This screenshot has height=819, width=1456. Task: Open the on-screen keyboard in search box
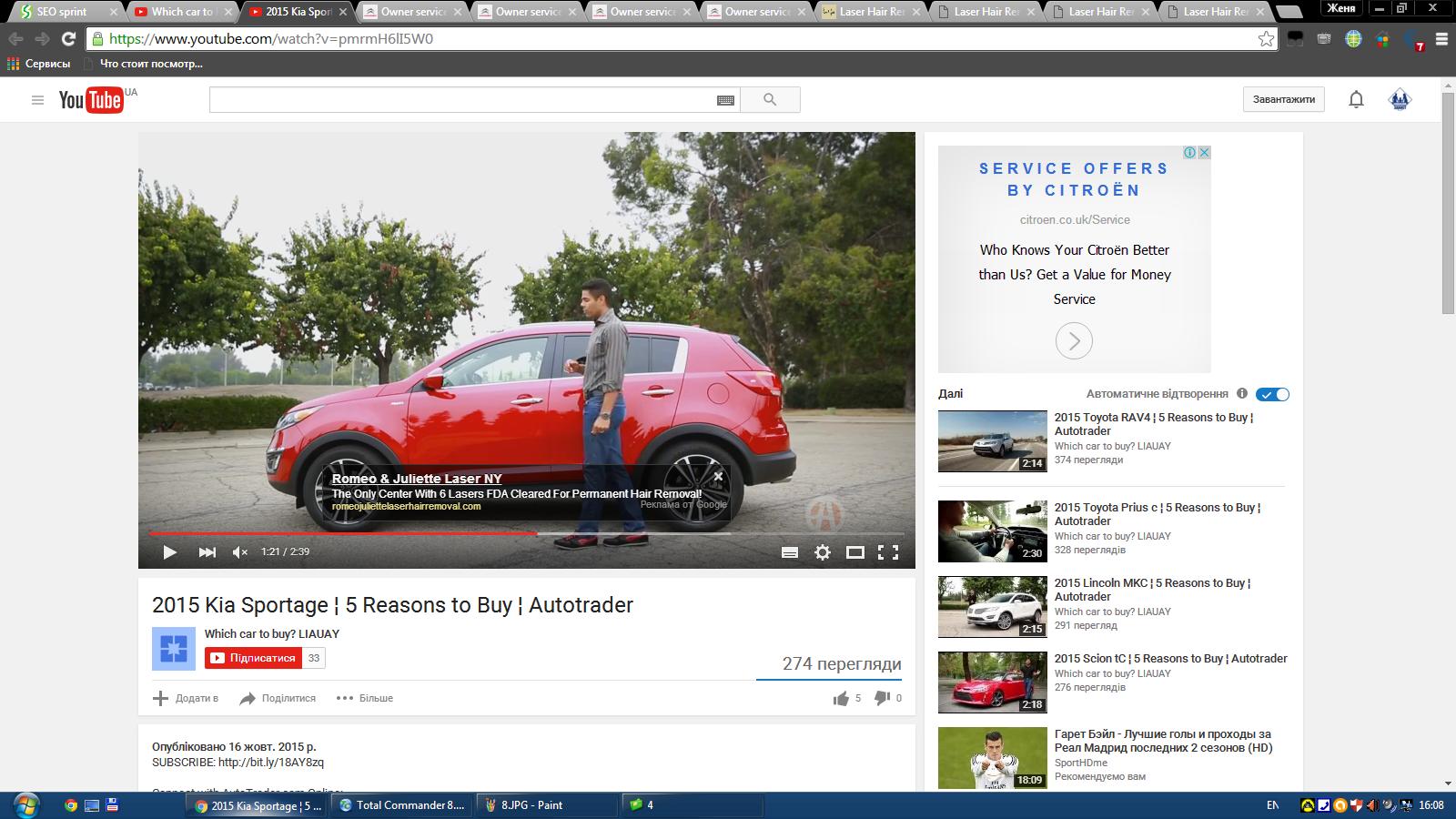coord(725,100)
